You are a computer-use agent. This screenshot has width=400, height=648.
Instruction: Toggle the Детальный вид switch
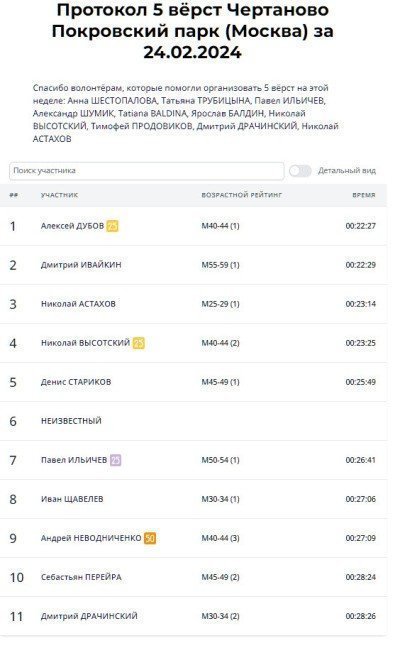click(300, 171)
